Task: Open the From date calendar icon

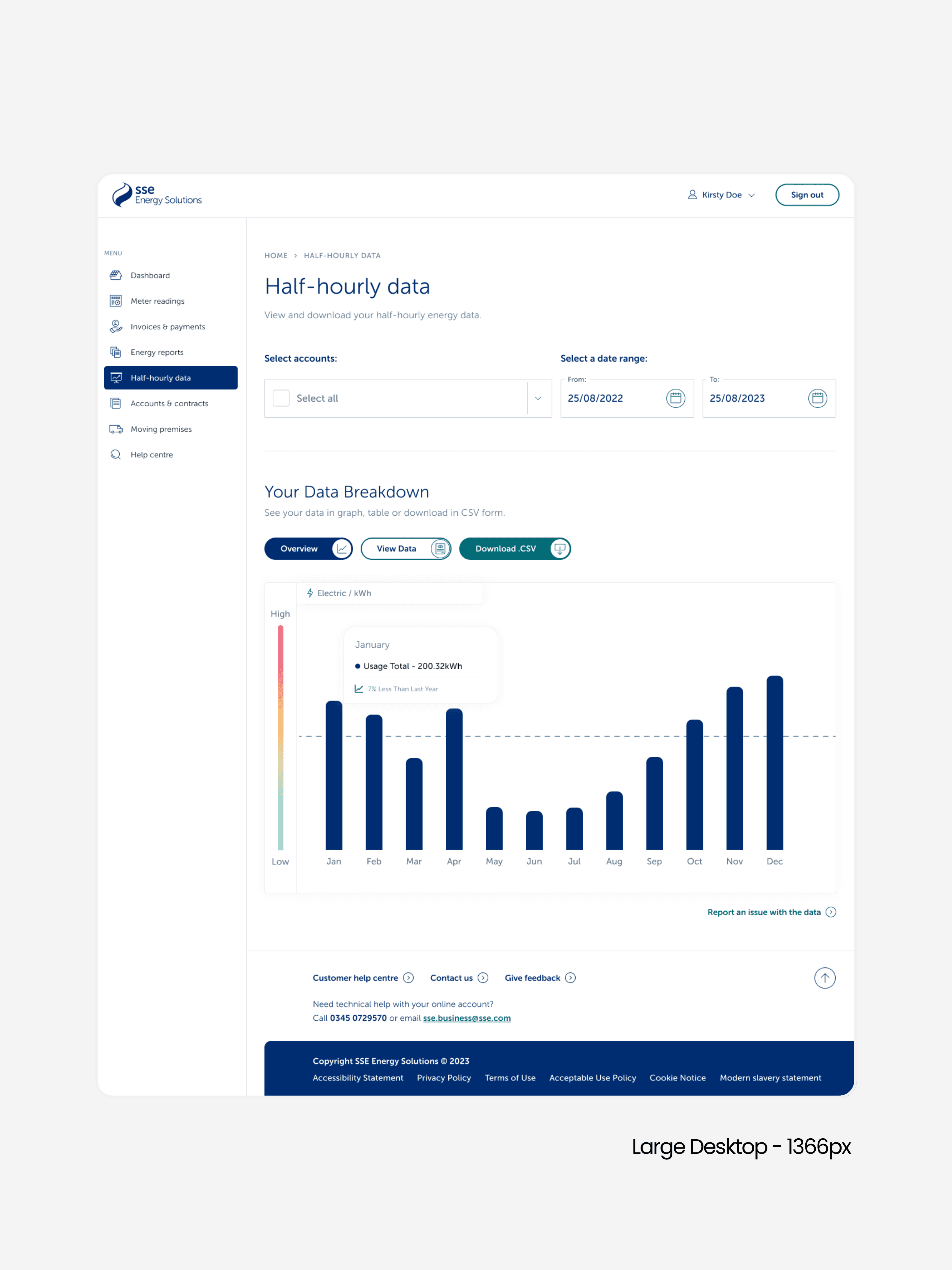Action: (676, 398)
